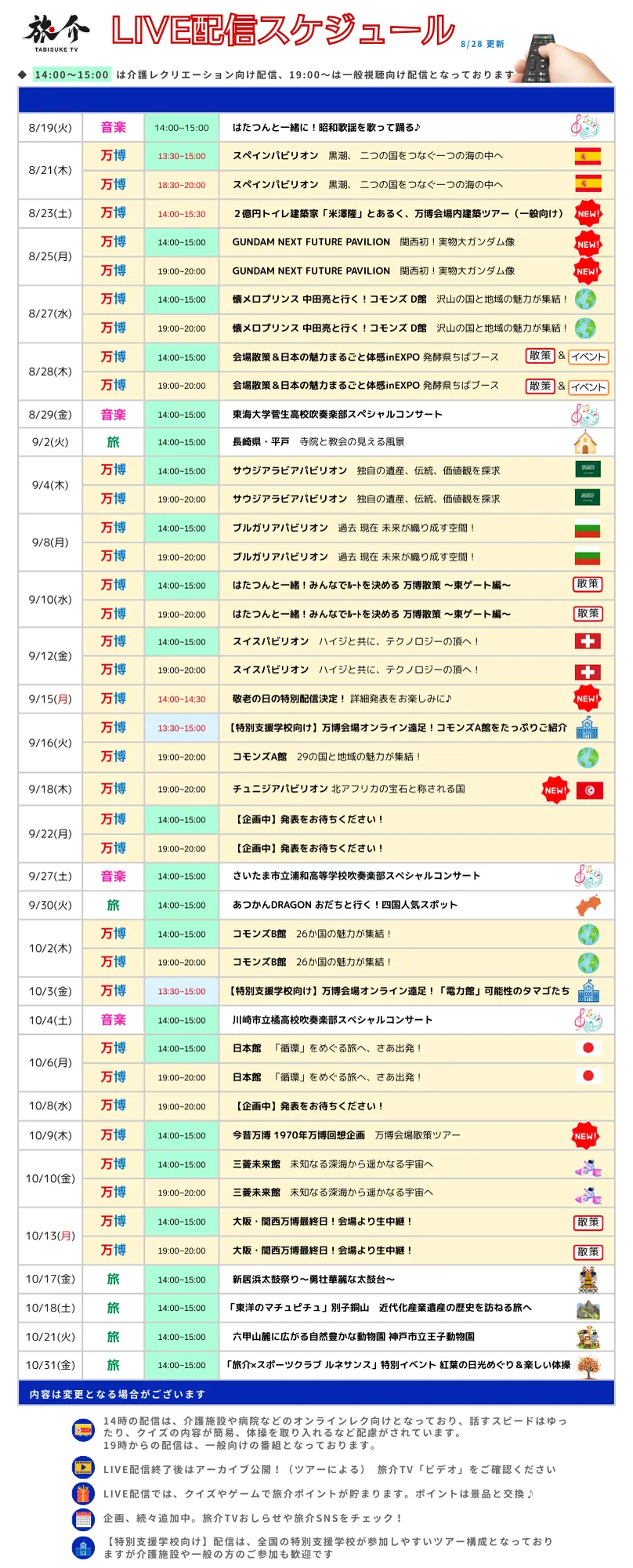Click the '8/28 更新' update date

[x=483, y=44]
